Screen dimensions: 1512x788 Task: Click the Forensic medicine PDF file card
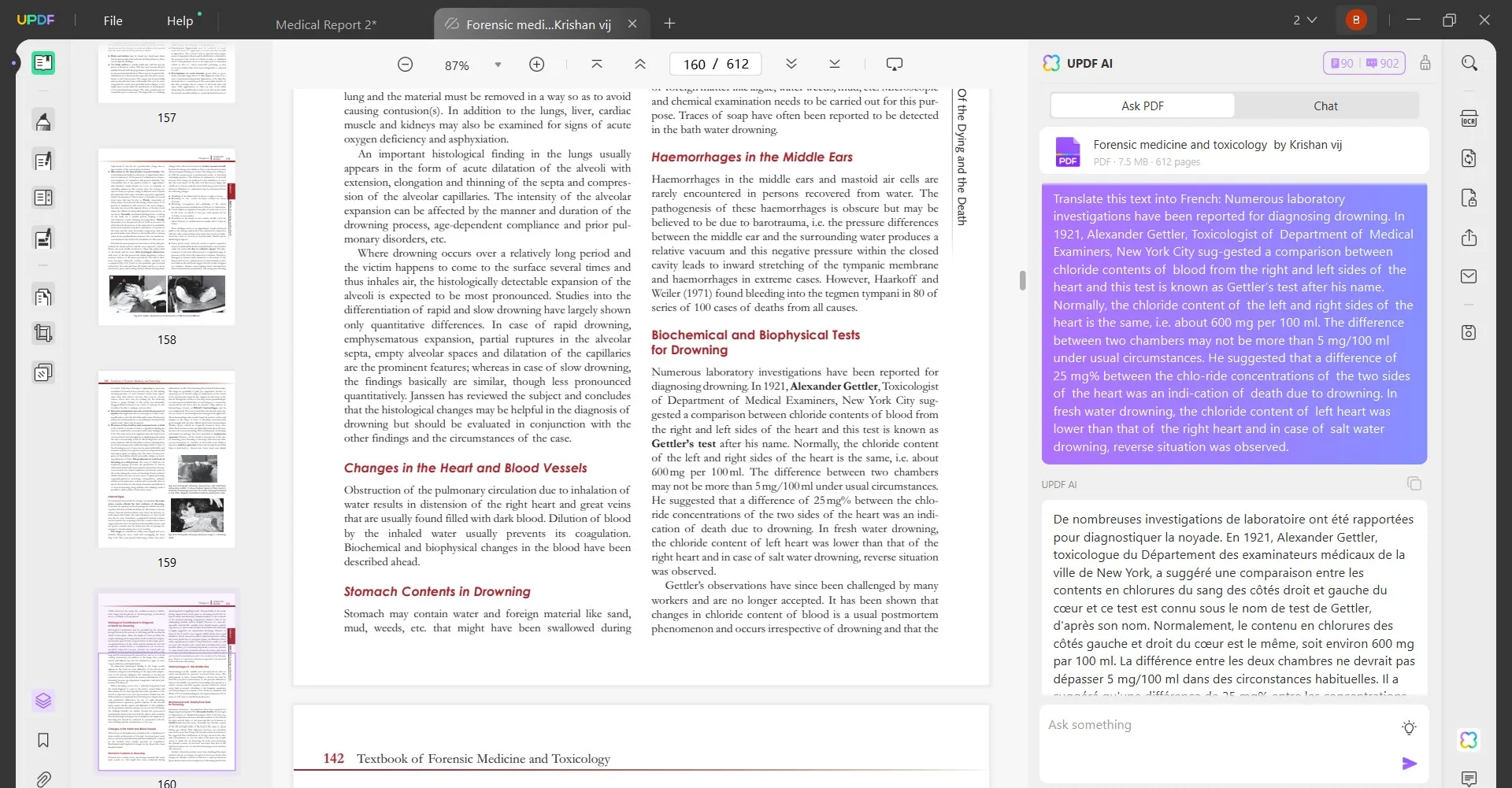[x=1234, y=151]
